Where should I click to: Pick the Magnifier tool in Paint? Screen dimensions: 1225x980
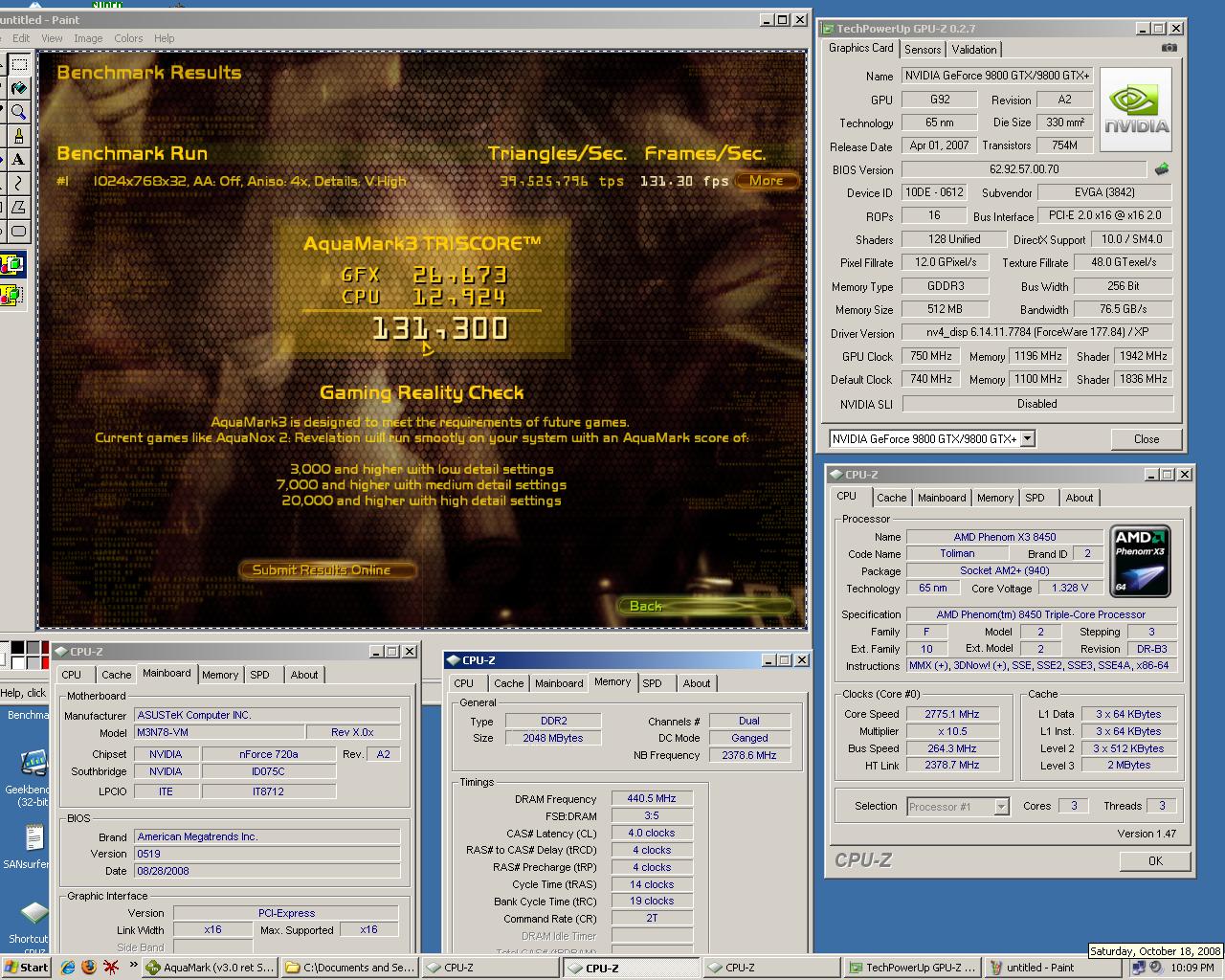(x=18, y=113)
